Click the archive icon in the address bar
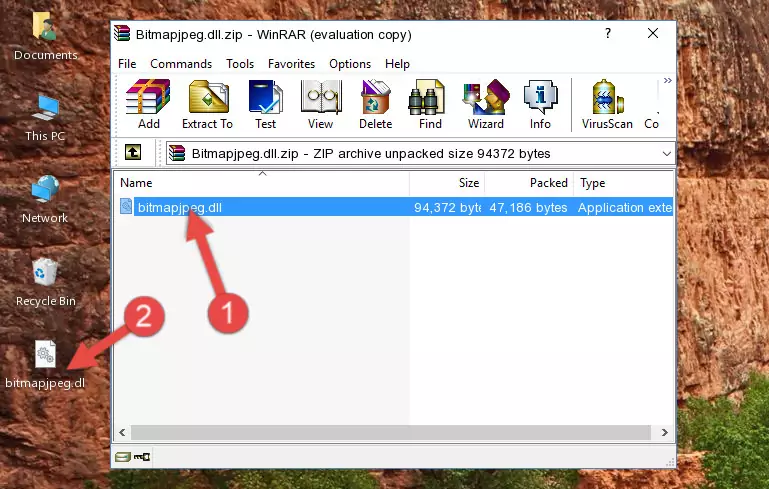This screenshot has height=489, width=769. coord(177,154)
